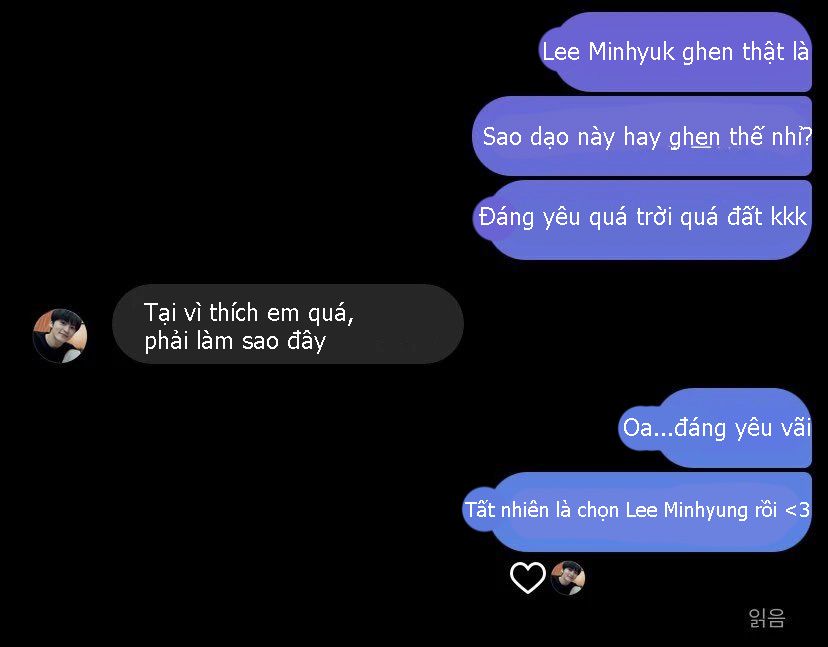Tap the small avatar next to the heart
828x647 pixels.
tap(568, 578)
